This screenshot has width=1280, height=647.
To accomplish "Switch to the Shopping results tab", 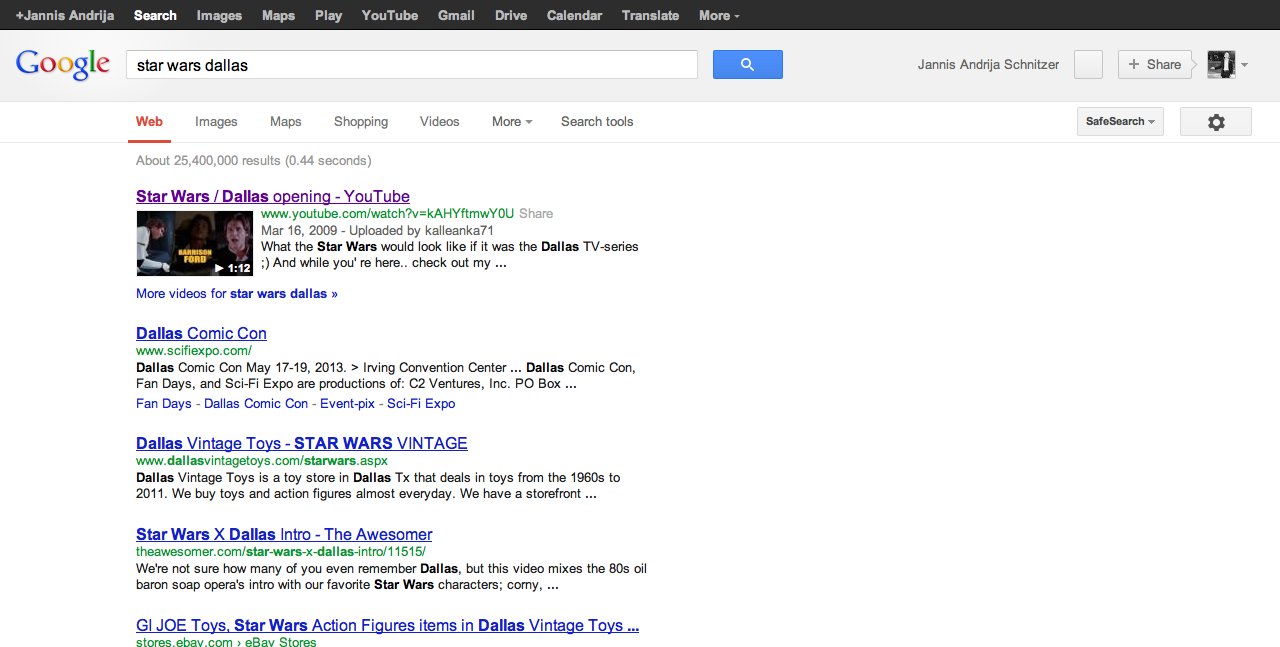I will (361, 121).
